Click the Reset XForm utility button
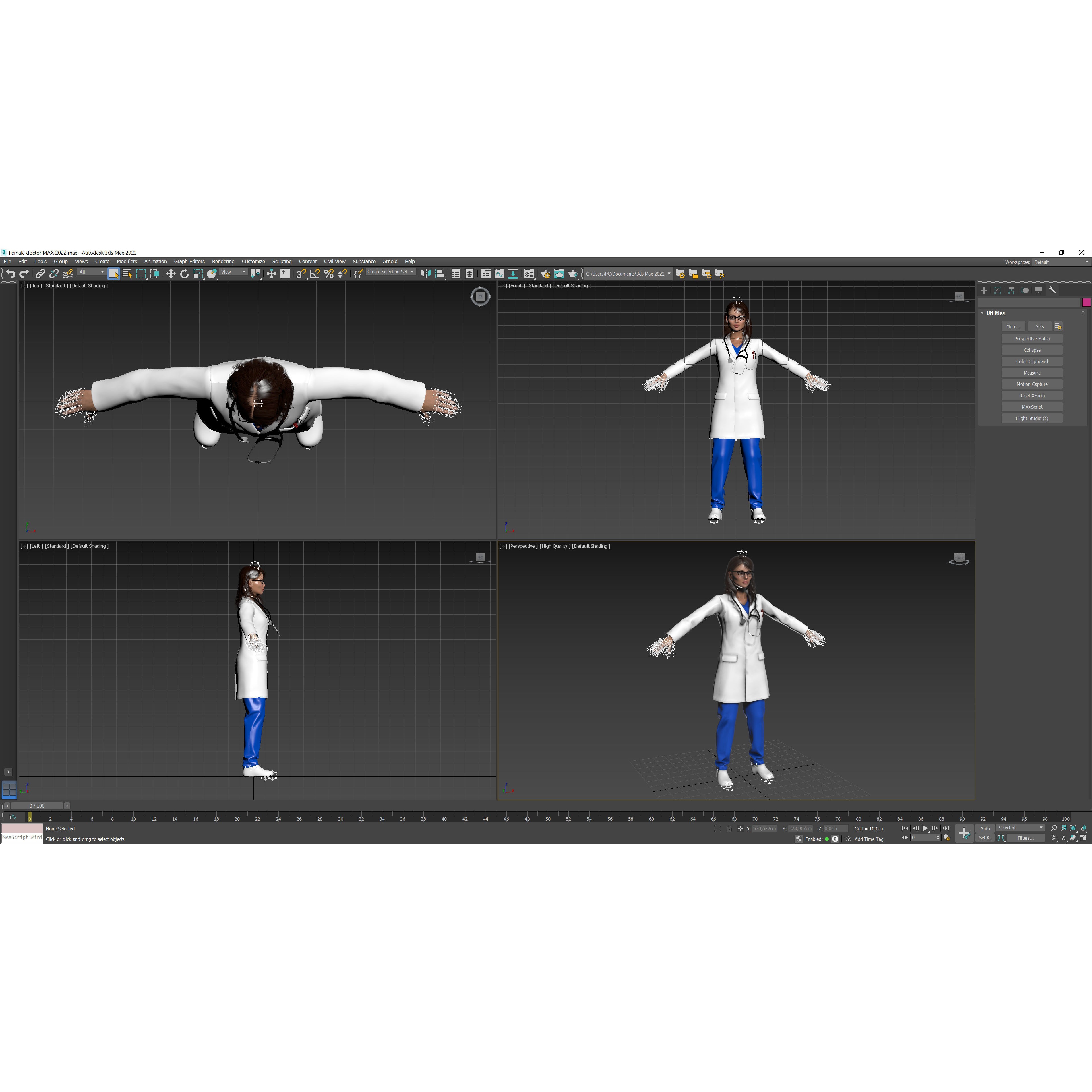This screenshot has height=1092, width=1092. click(1032, 396)
